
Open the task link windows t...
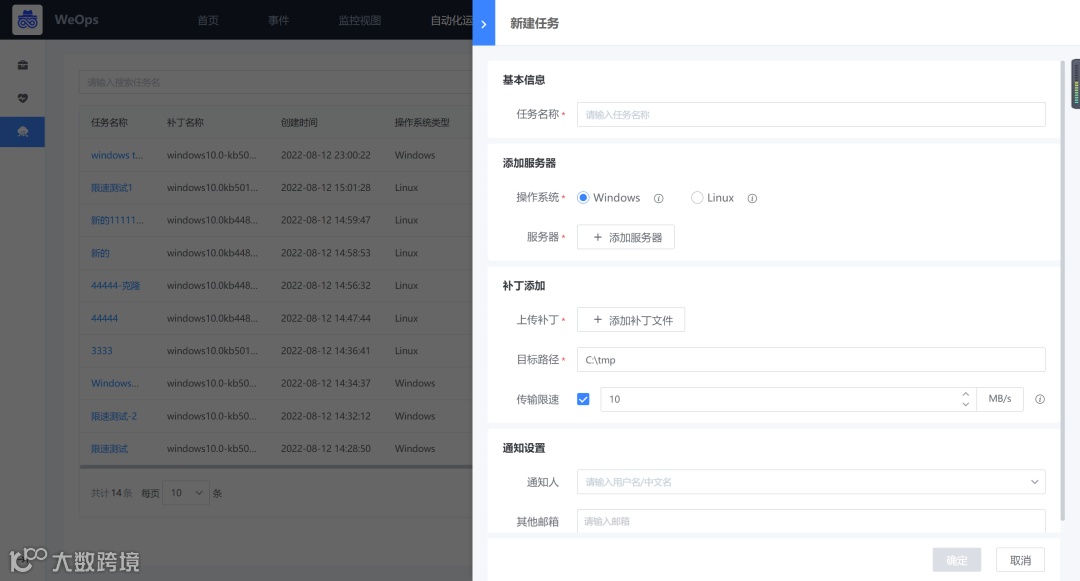[117, 156]
